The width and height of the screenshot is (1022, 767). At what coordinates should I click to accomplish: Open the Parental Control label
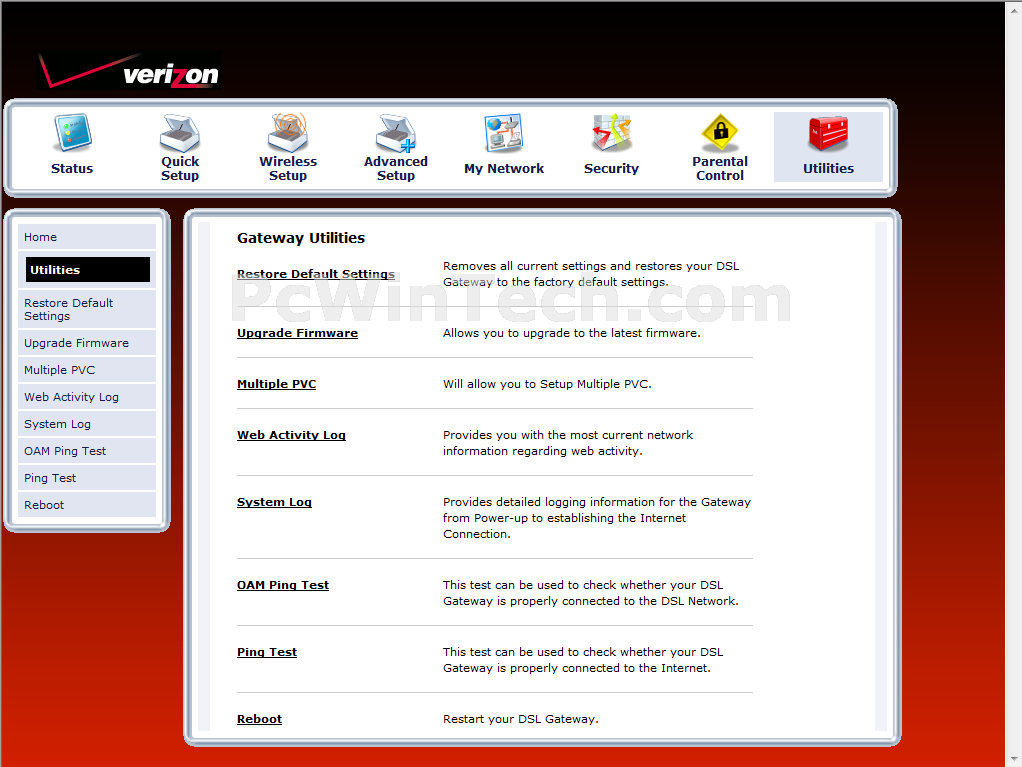[720, 169]
